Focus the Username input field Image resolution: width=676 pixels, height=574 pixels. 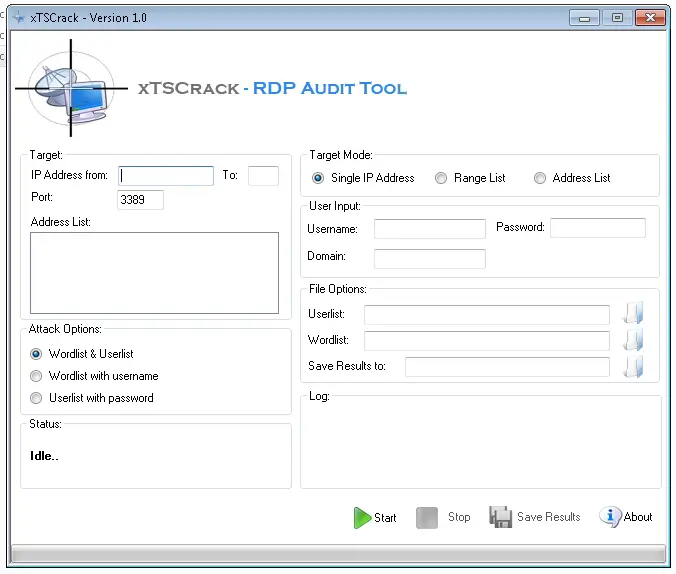[x=429, y=229]
